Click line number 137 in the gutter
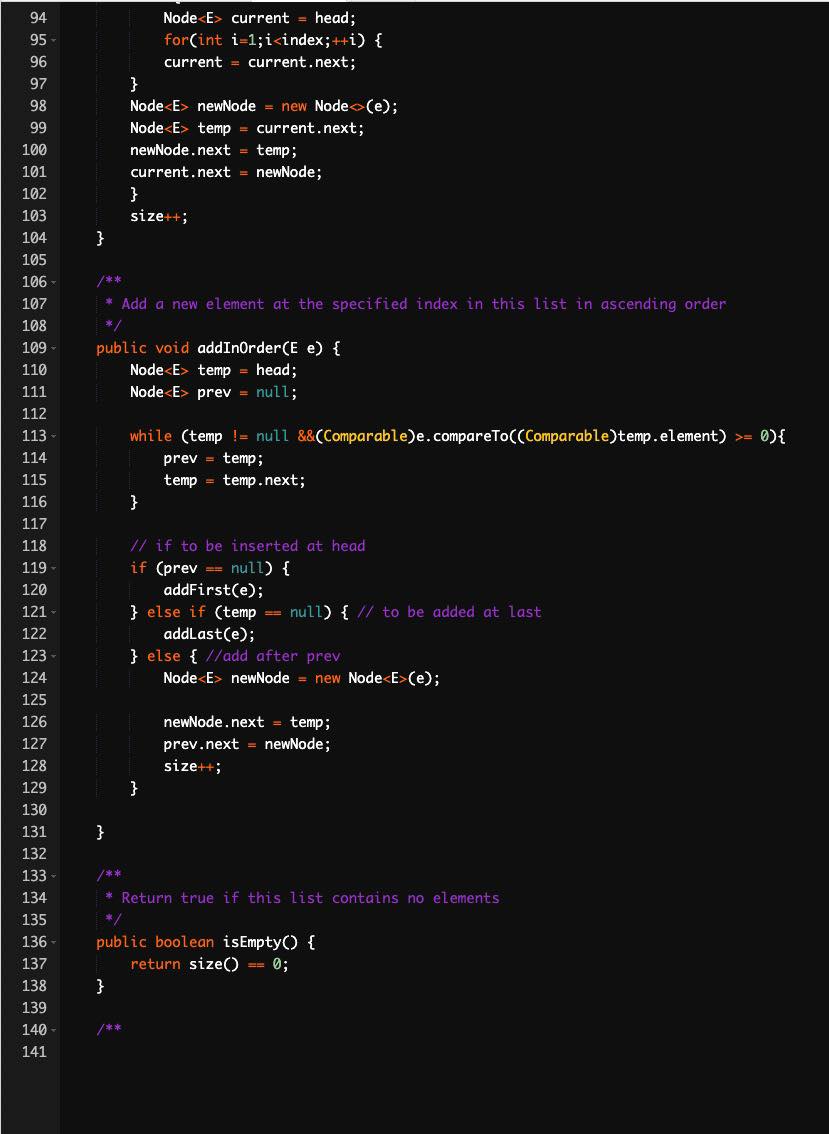The width and height of the screenshot is (829, 1134). [x=34, y=964]
